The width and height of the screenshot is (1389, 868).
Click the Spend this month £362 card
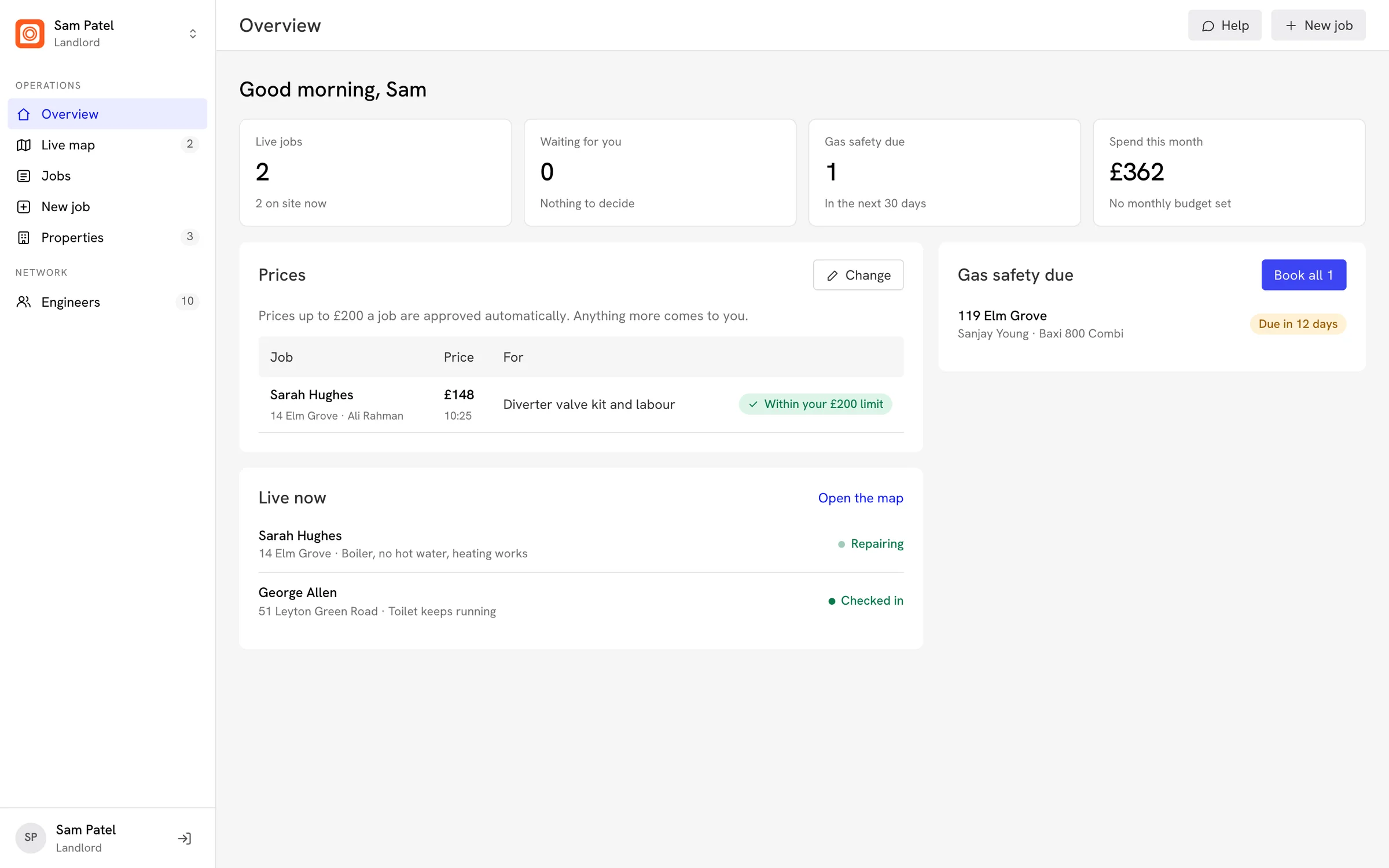pyautogui.click(x=1229, y=172)
